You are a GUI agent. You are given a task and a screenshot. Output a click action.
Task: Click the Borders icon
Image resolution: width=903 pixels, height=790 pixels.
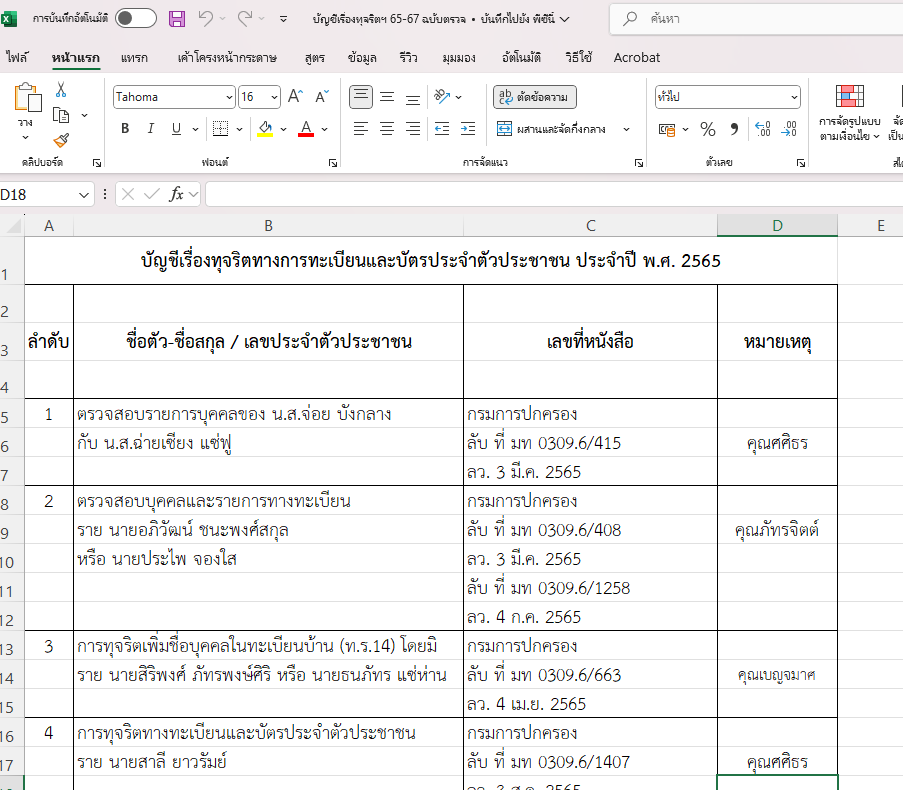point(221,128)
